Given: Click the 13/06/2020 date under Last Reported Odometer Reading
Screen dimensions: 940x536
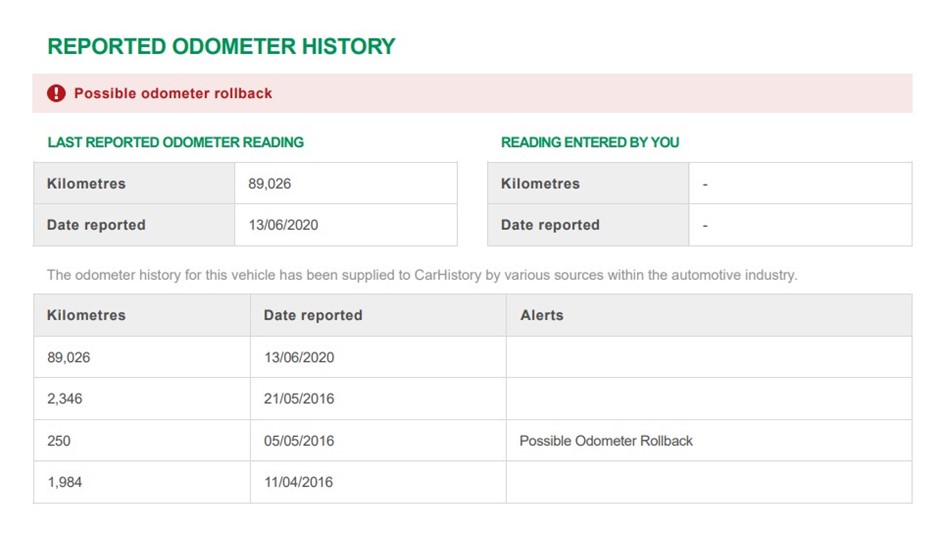Looking at the screenshot, I should pos(283,225).
